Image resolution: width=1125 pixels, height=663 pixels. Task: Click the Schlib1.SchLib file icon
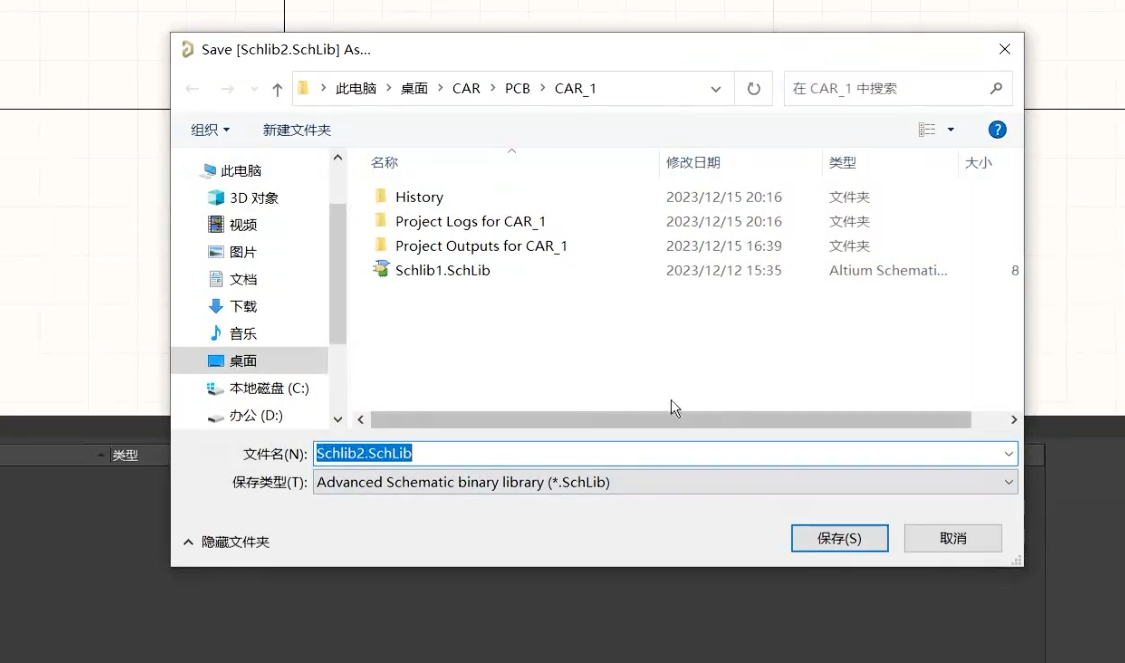coord(381,269)
